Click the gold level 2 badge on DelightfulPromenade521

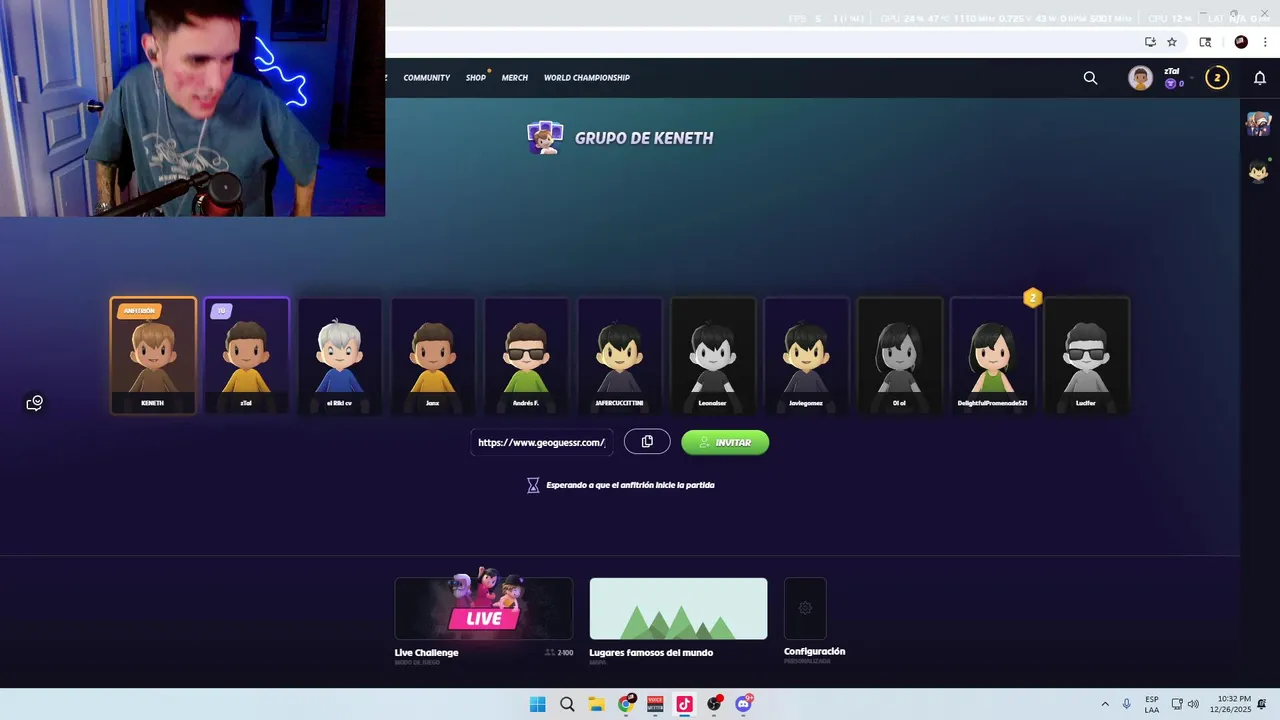[1033, 298]
